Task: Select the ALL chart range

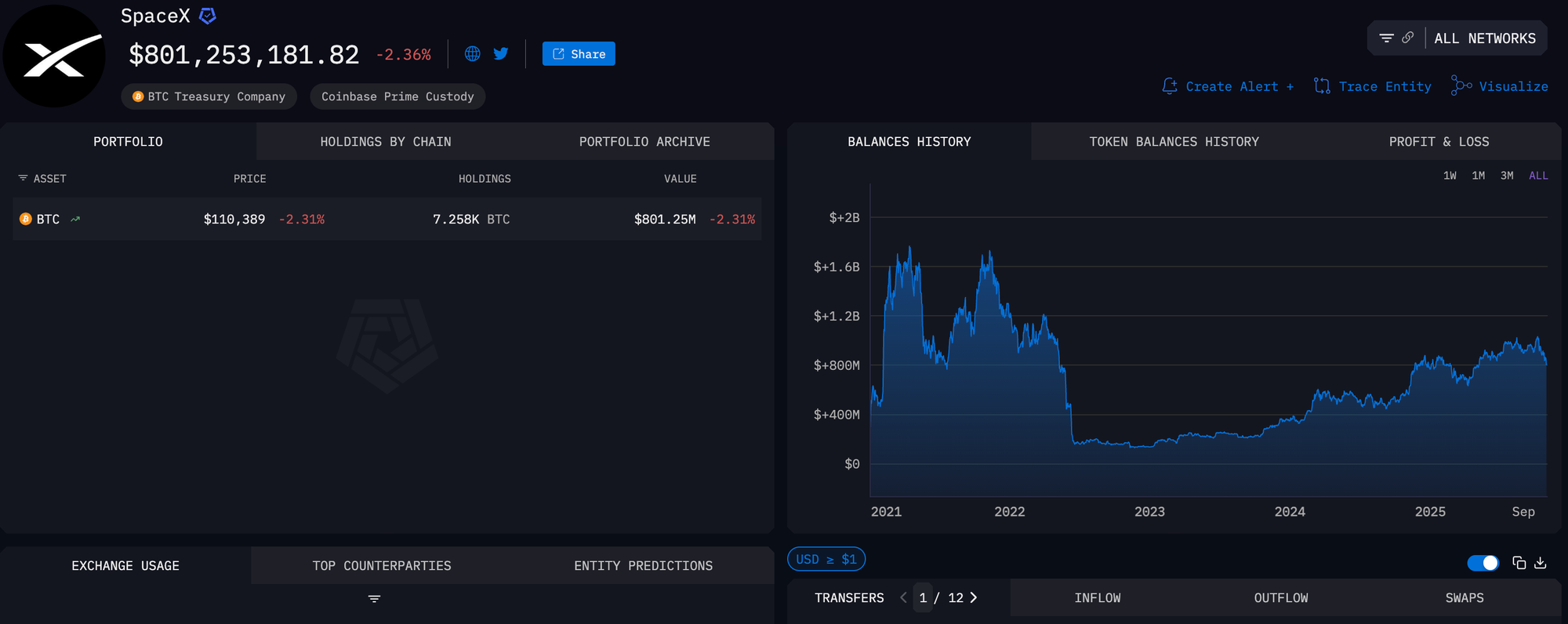Action: click(1538, 176)
